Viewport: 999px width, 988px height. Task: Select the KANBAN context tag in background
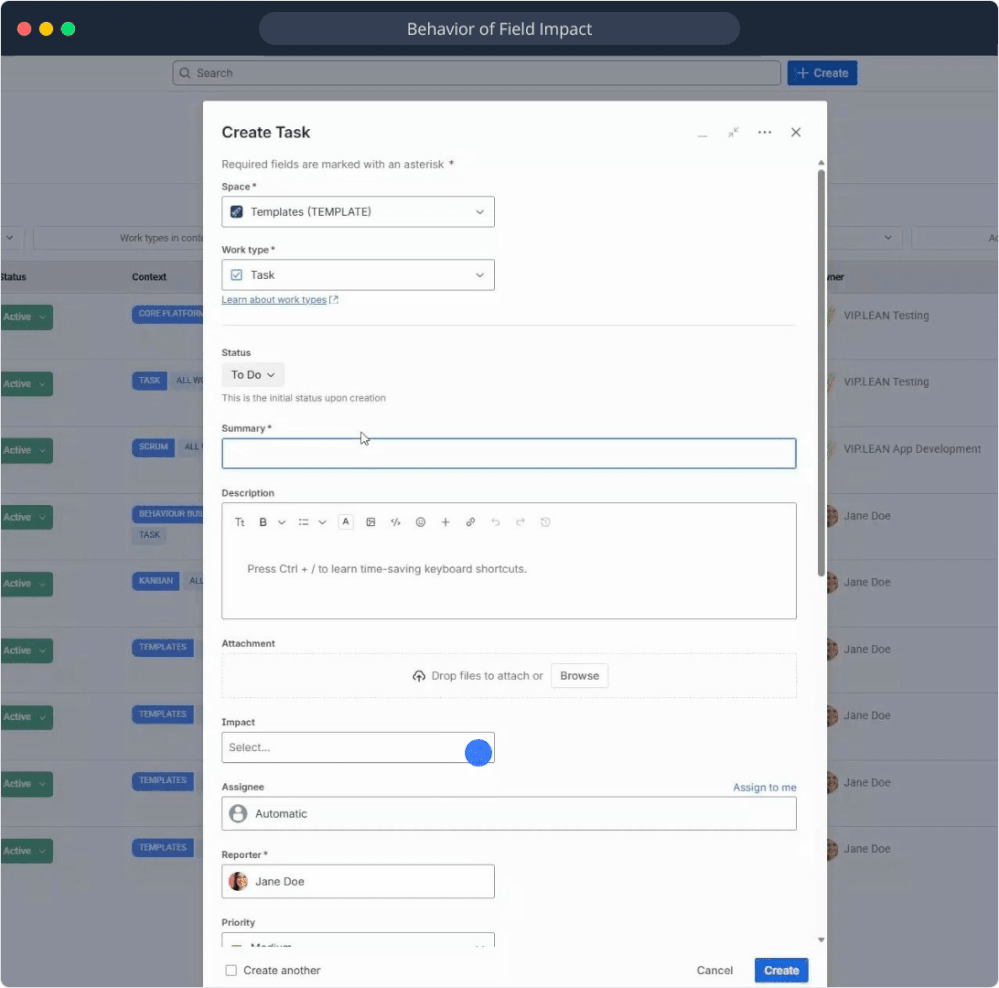pos(155,581)
